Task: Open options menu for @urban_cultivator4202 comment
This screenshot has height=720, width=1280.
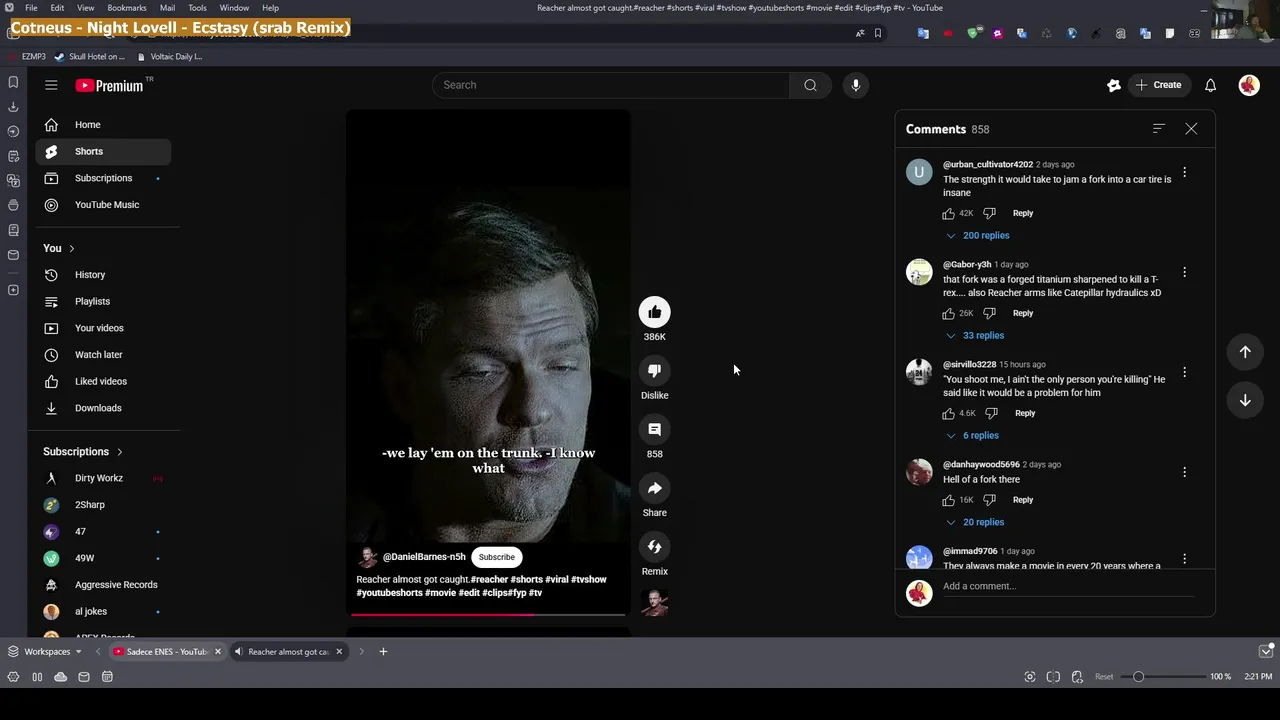Action: click(x=1184, y=172)
